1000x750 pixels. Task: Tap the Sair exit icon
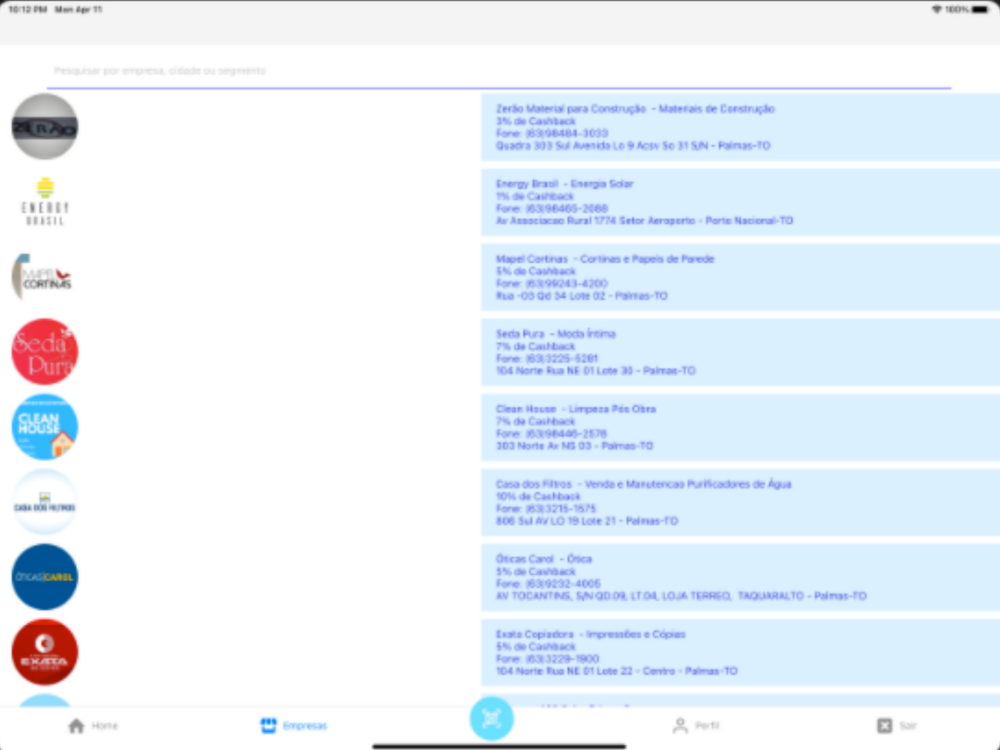(885, 726)
